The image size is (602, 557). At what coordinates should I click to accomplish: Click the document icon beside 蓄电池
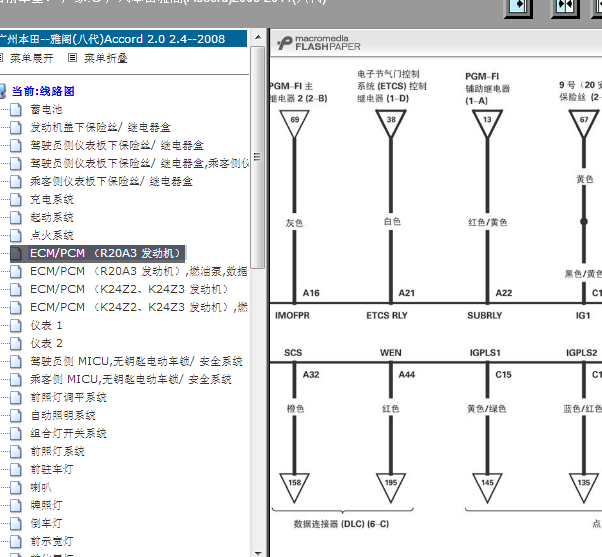pos(16,109)
